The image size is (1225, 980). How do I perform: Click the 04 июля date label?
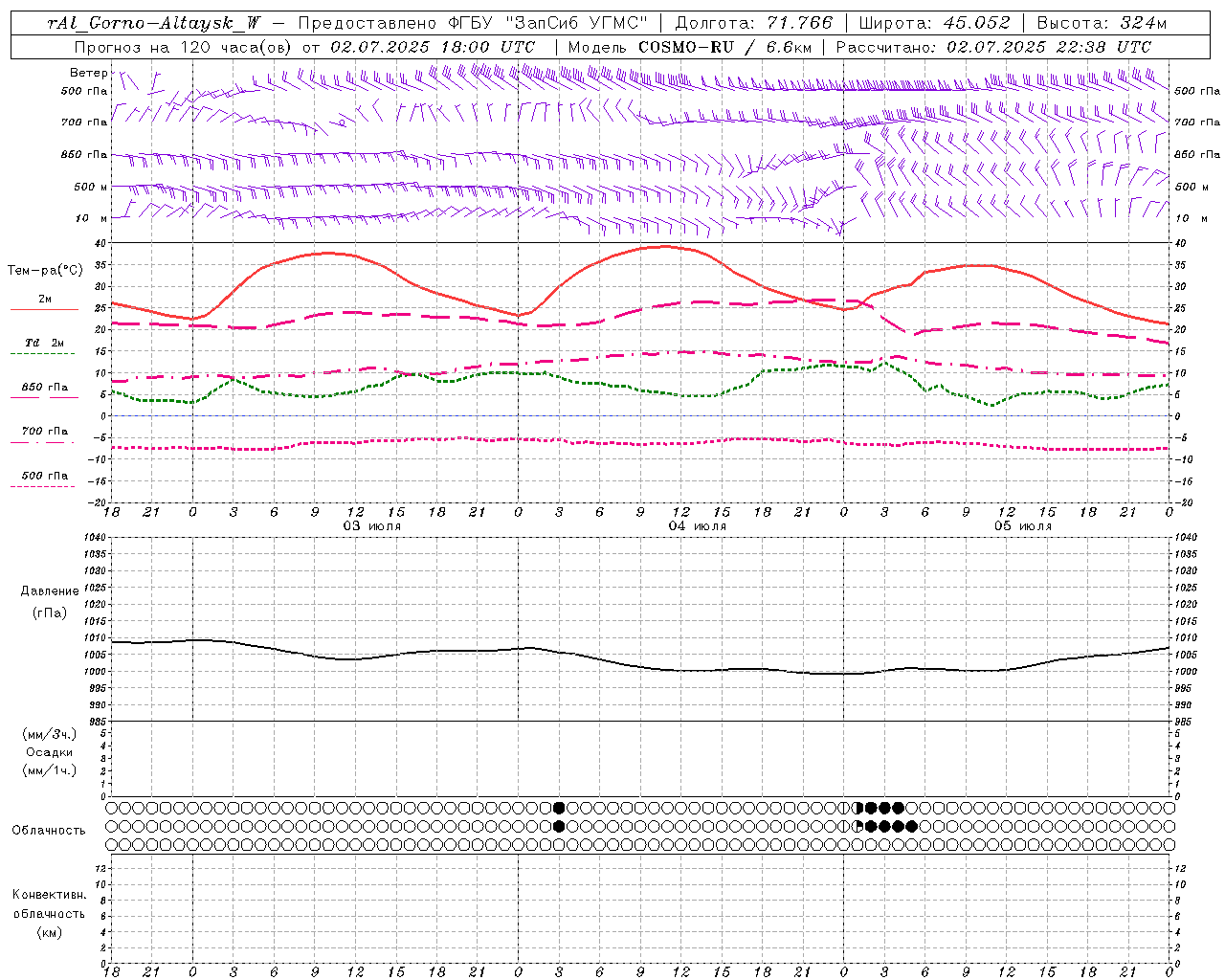698,526
